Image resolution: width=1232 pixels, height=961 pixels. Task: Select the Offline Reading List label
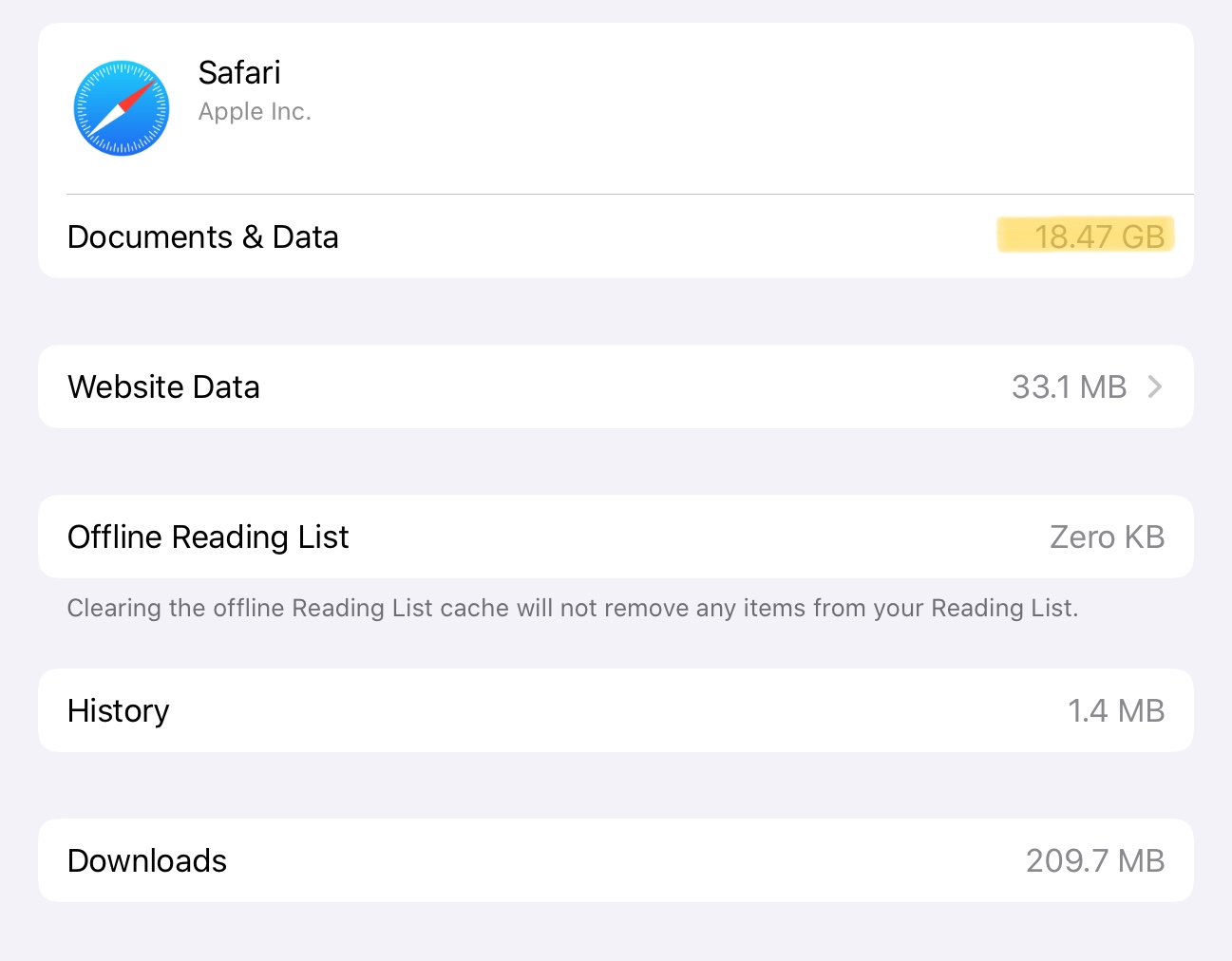(x=207, y=537)
